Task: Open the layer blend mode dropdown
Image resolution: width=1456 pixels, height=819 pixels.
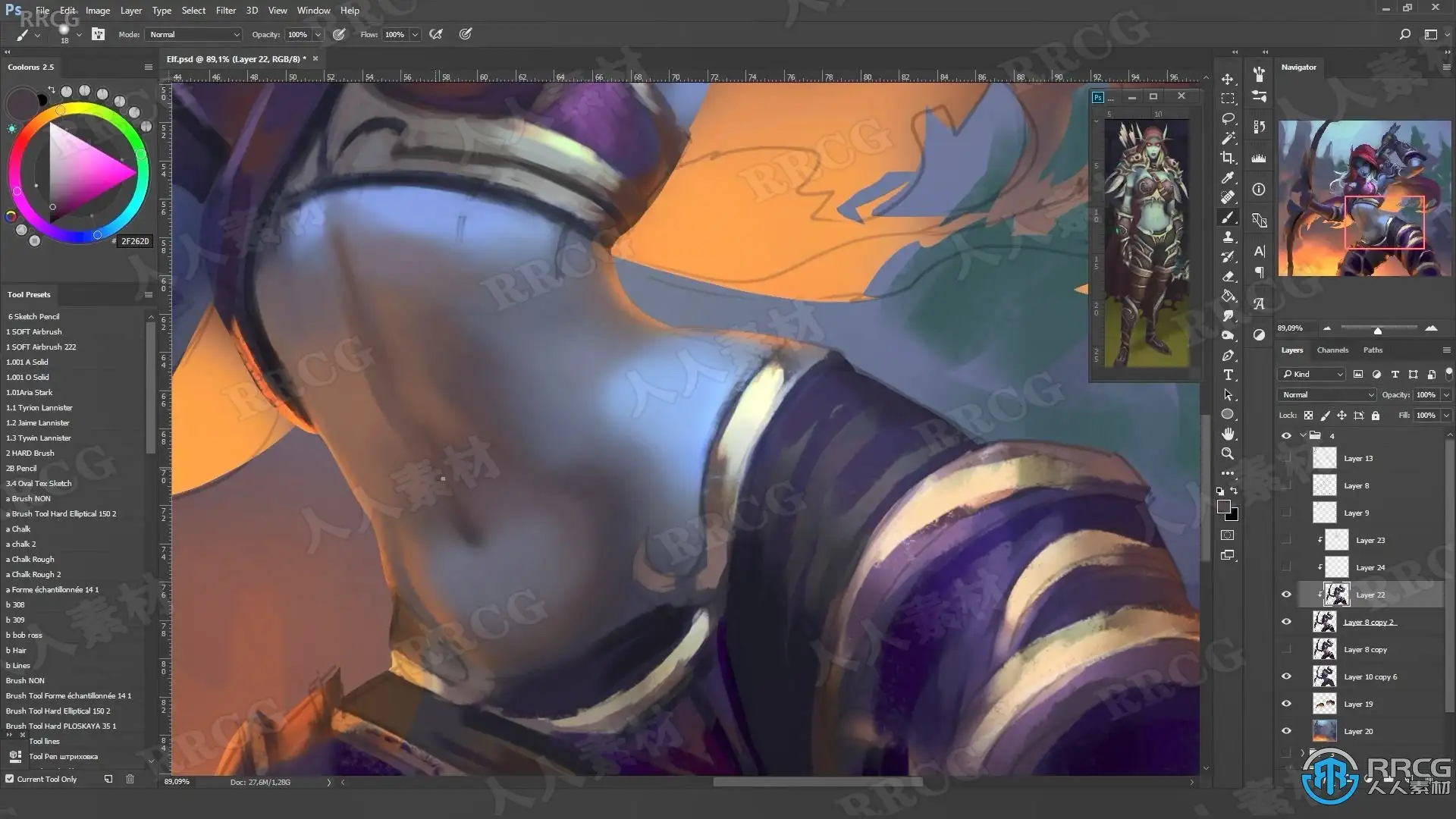Action: point(1327,395)
